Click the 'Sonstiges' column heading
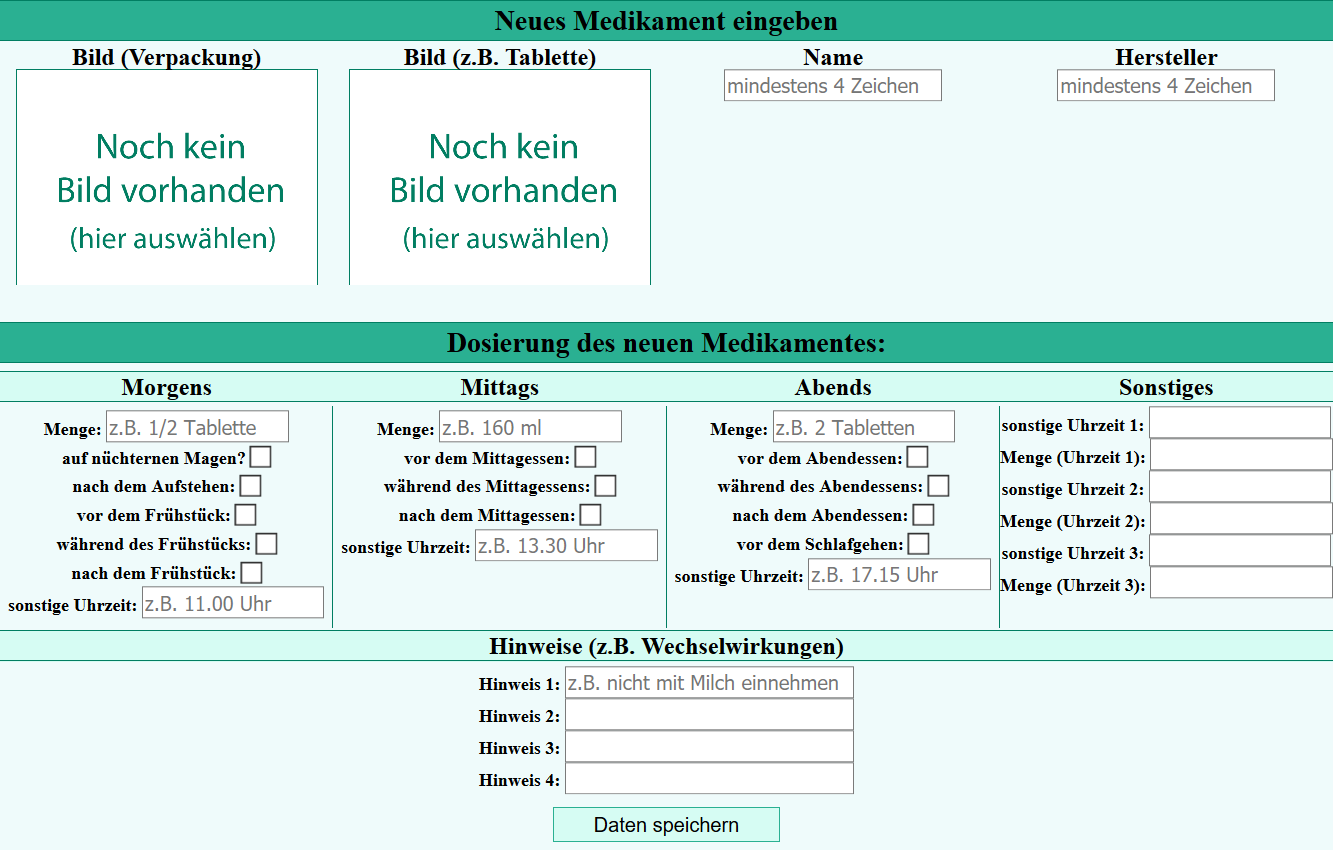 (x=1166, y=387)
